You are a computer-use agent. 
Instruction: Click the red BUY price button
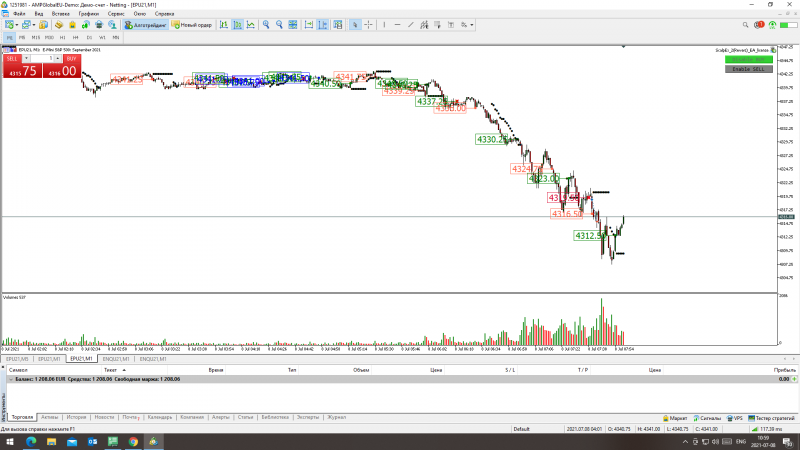(x=62, y=71)
